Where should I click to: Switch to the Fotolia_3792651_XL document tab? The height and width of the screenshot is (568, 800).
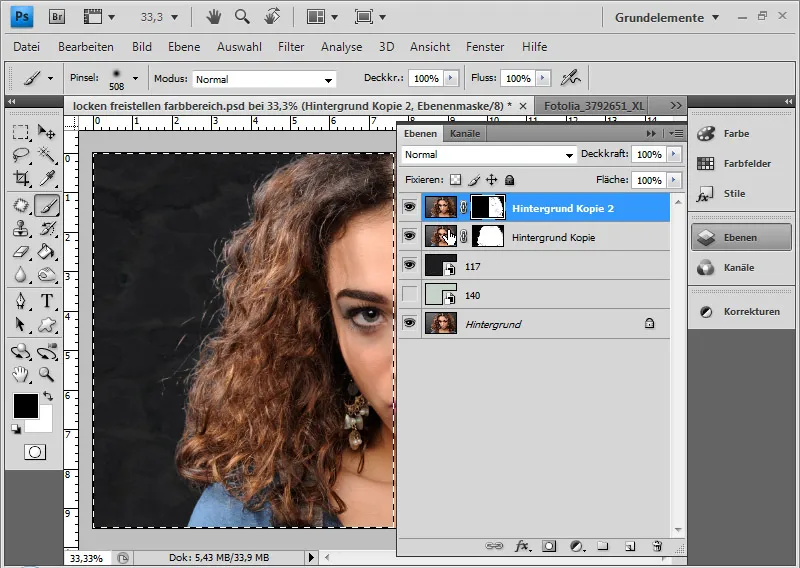pyautogui.click(x=593, y=106)
